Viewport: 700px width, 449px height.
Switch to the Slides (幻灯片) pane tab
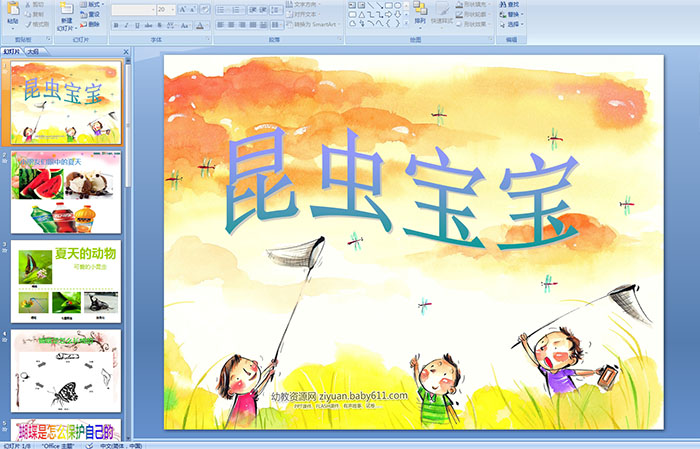click(12, 52)
